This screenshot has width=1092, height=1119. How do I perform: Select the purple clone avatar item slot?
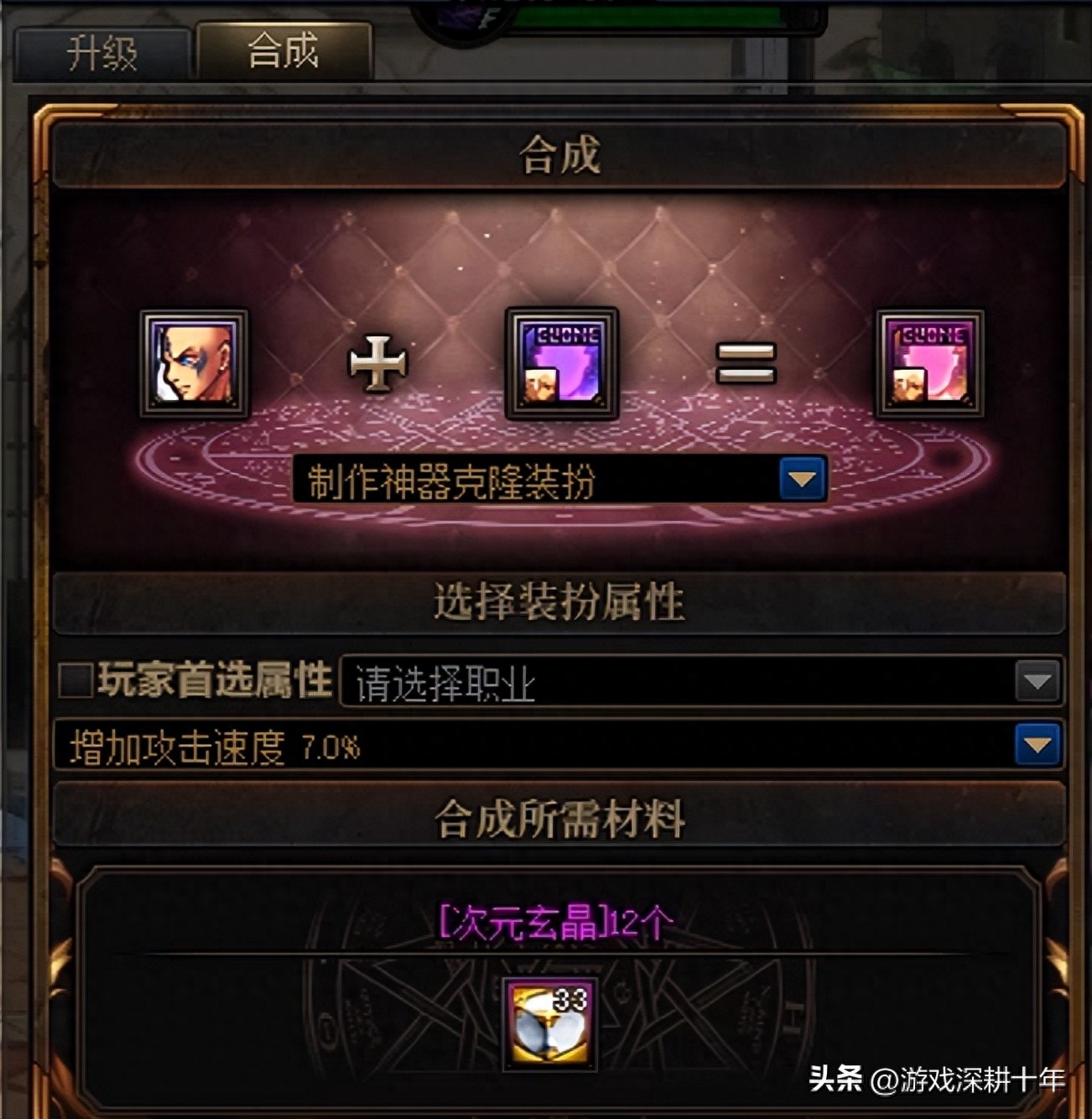coord(562,363)
